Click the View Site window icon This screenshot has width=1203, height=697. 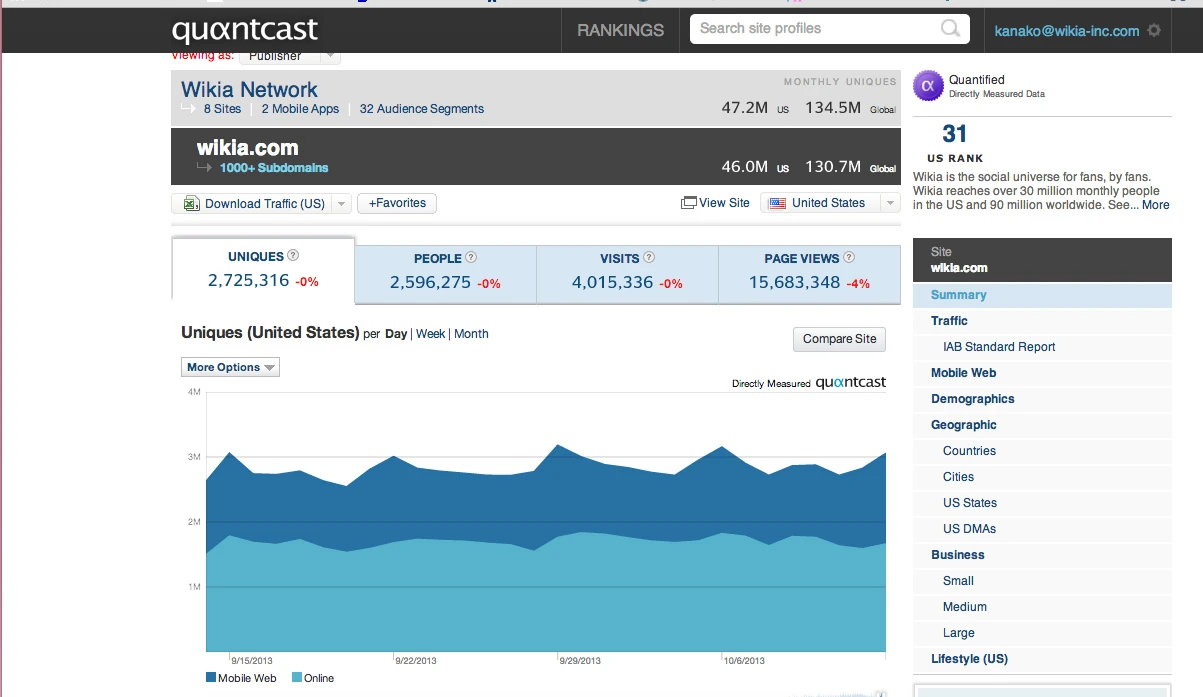tap(688, 203)
